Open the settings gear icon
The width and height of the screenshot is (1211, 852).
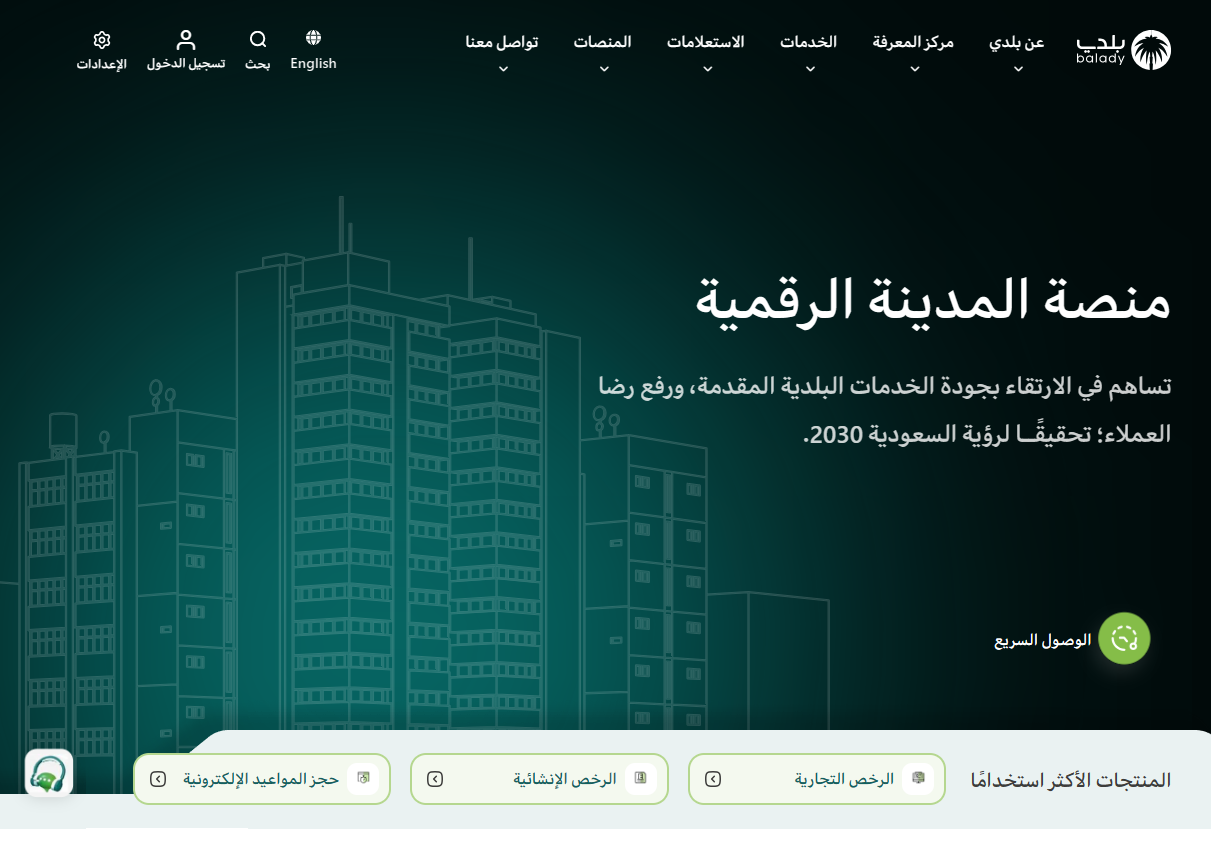pos(102,40)
